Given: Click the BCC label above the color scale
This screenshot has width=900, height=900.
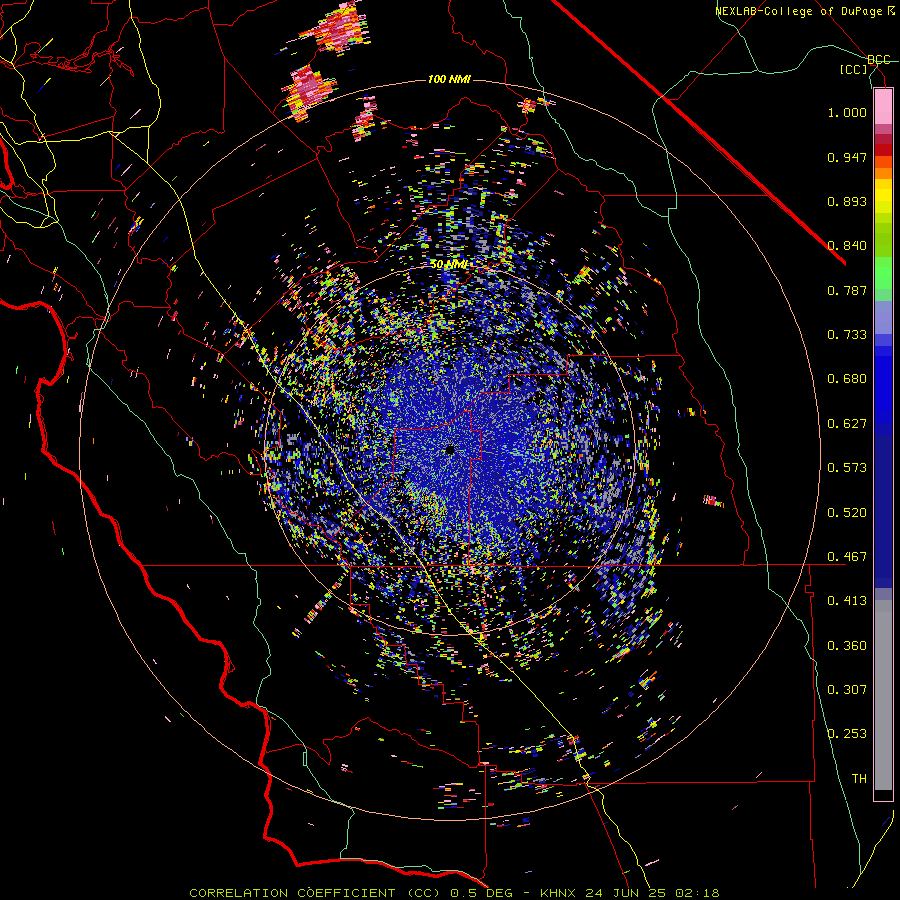Looking at the screenshot, I should point(879,60).
